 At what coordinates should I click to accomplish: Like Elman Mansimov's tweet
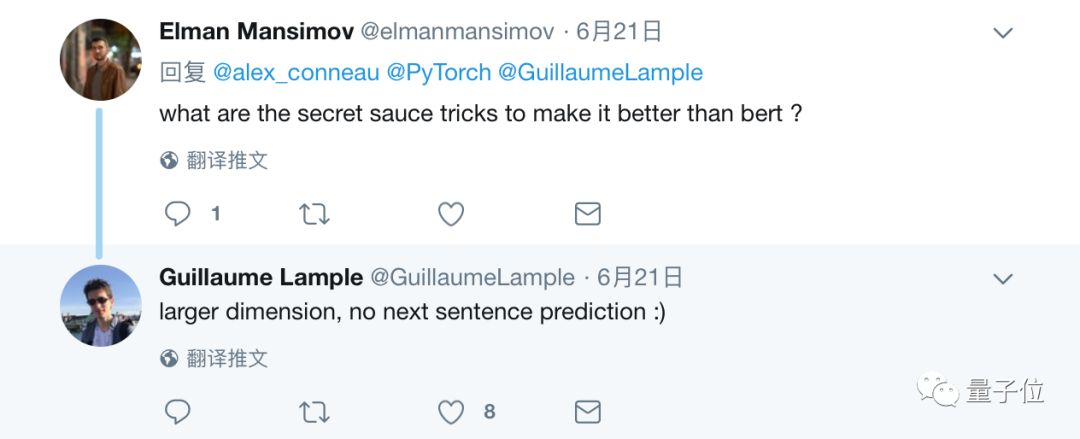tap(452, 213)
